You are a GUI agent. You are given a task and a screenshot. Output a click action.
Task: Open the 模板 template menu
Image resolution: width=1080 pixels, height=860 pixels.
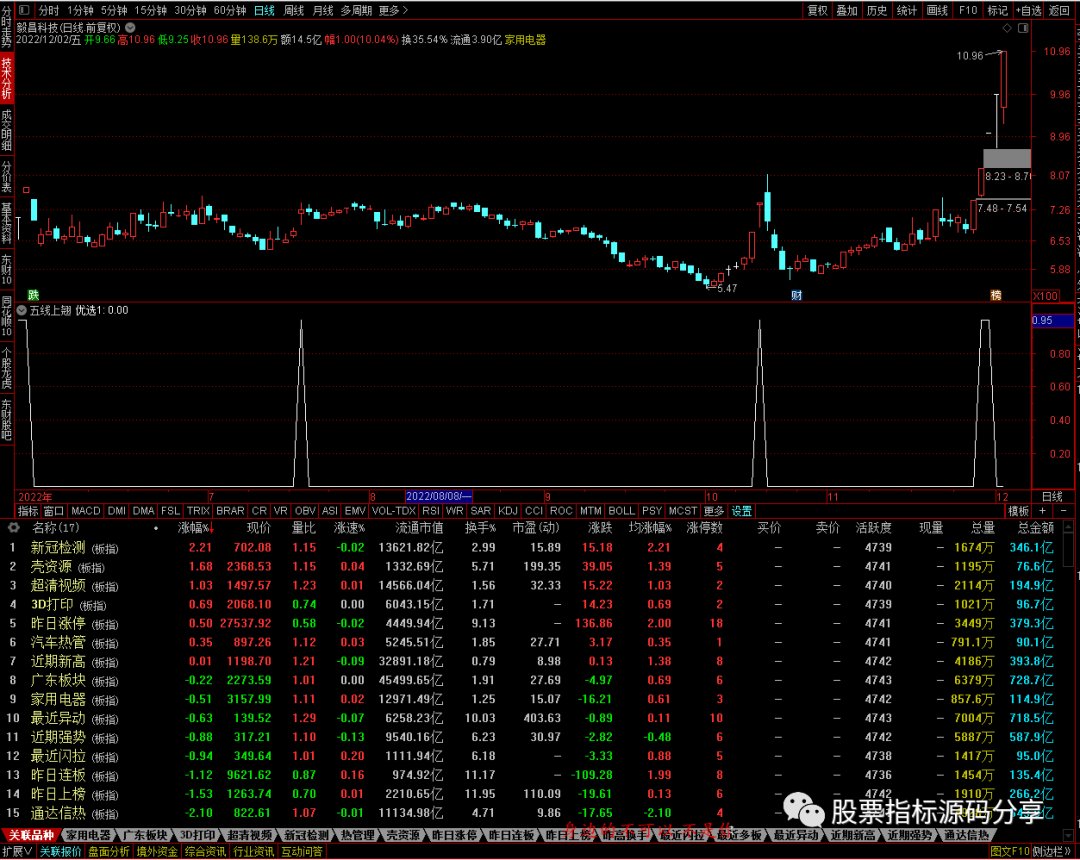pos(1019,511)
